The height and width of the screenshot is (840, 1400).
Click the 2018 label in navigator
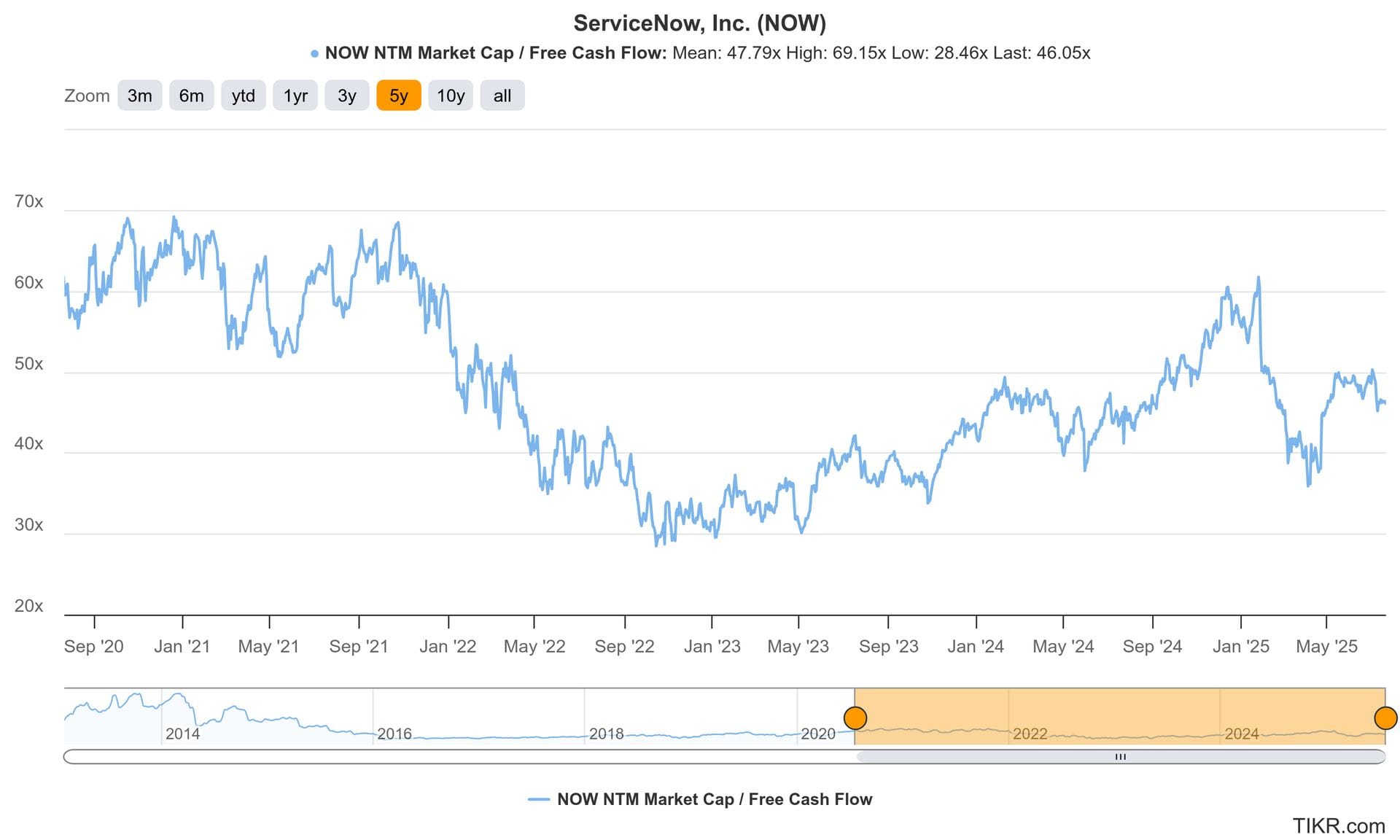click(x=606, y=734)
